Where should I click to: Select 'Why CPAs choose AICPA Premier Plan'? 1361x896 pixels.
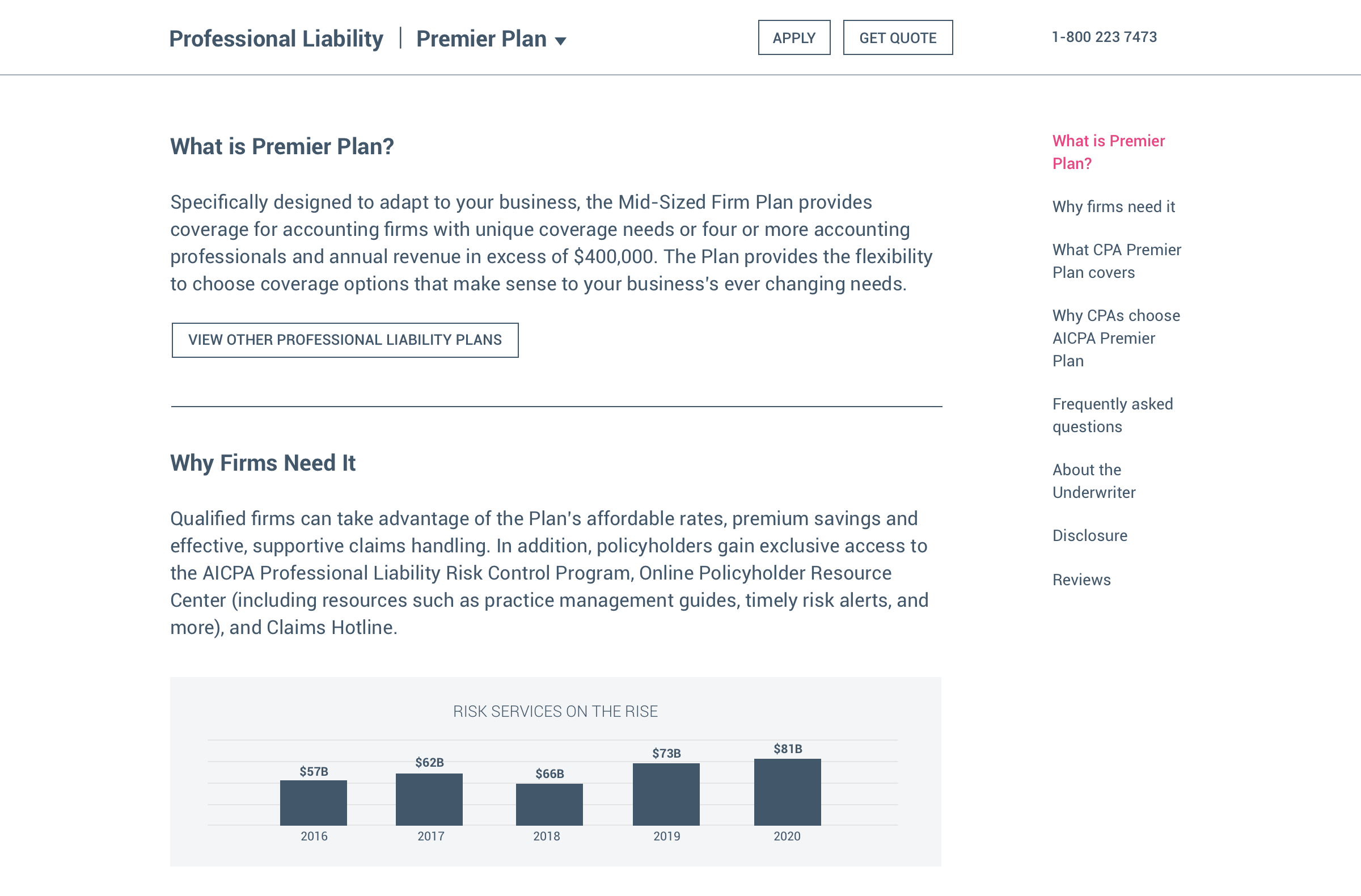(1115, 338)
